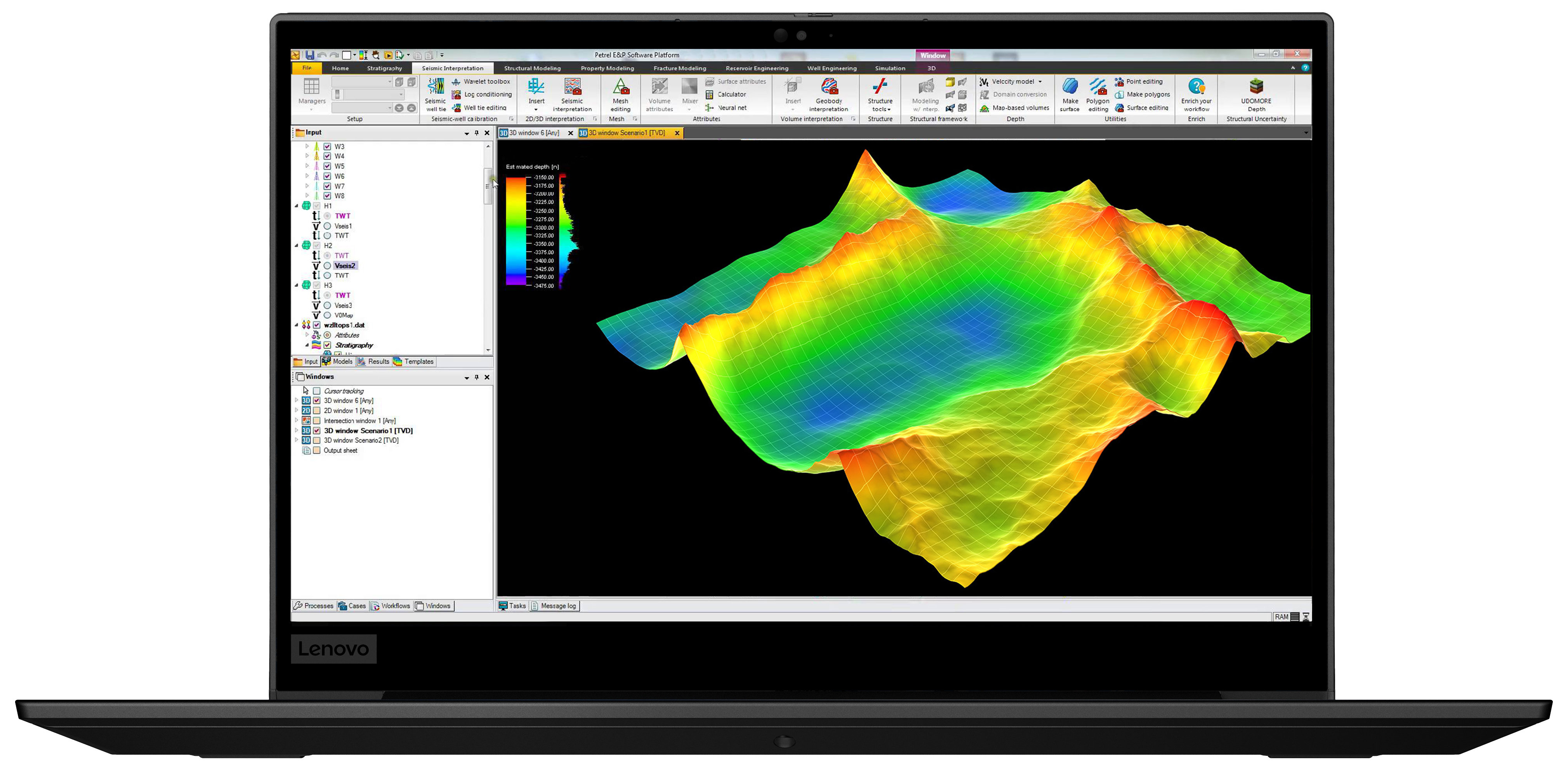Click the estimated depth color legend bar
The image size is (1568, 776).
pyautogui.click(x=516, y=231)
